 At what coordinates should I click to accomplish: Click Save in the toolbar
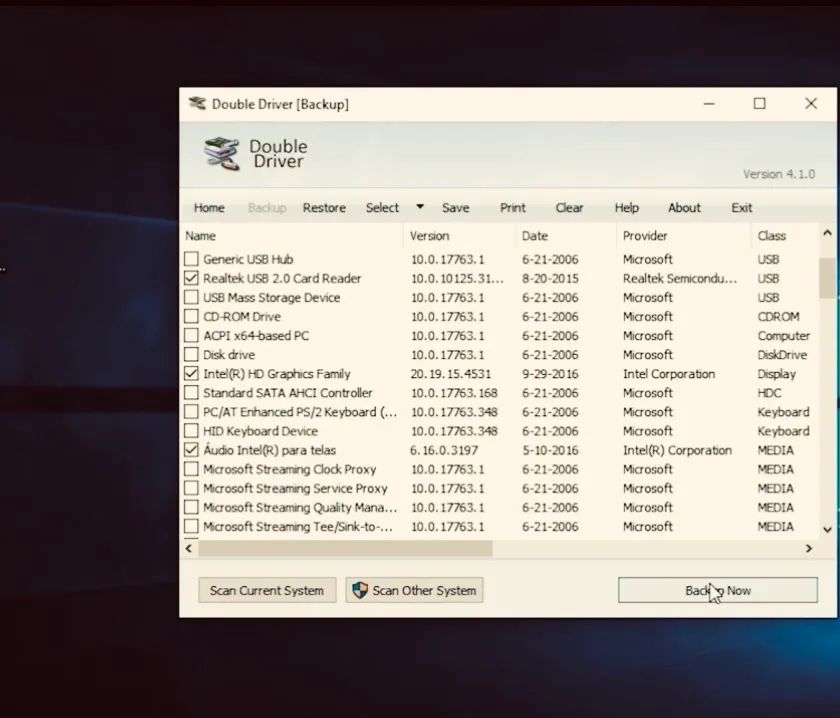coord(455,208)
